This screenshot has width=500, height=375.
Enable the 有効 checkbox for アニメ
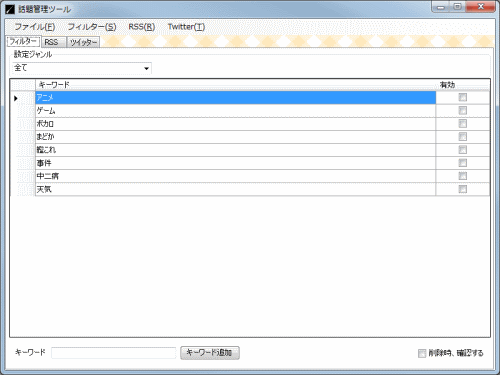(462, 97)
